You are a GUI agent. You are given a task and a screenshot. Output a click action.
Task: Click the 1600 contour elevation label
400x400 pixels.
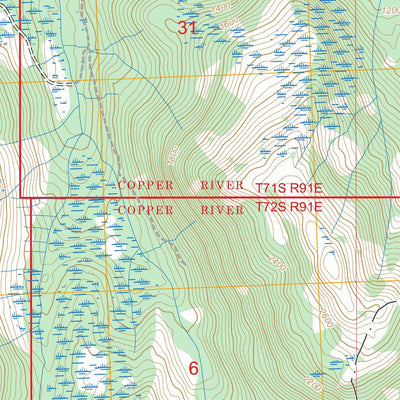coord(229,23)
